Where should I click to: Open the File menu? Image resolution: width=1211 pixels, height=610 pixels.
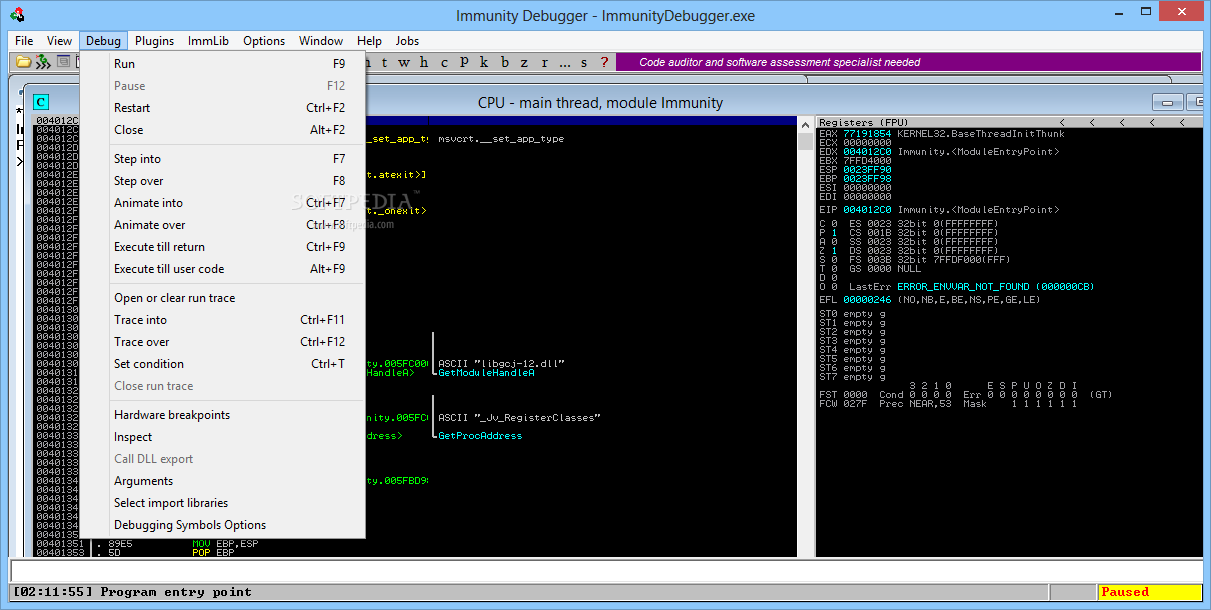(x=24, y=41)
